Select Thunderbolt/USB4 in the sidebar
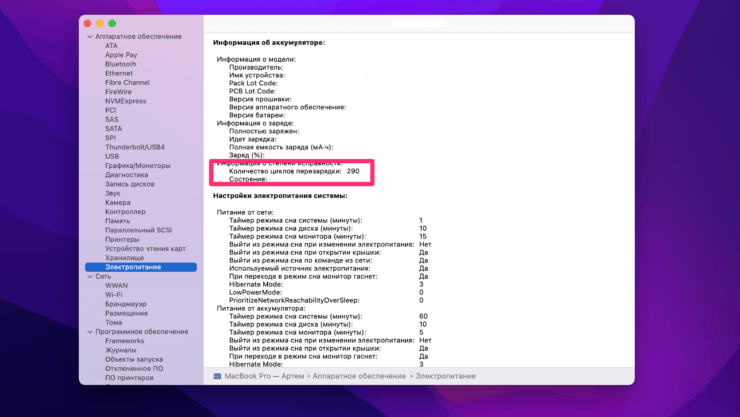Screen dimensions: 740x417 coord(137,146)
